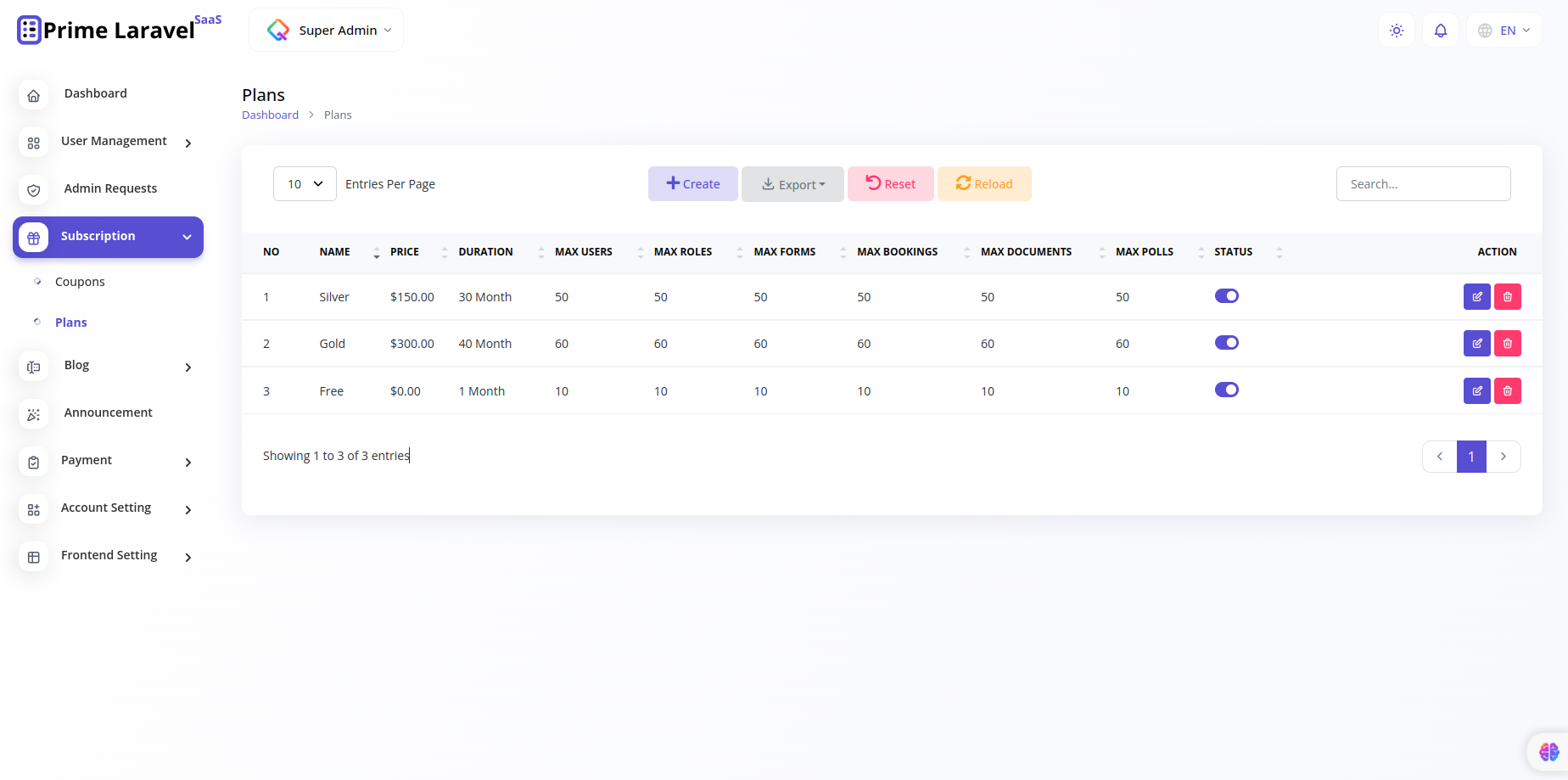Follow the Dashboard breadcrumb link

tap(270, 115)
